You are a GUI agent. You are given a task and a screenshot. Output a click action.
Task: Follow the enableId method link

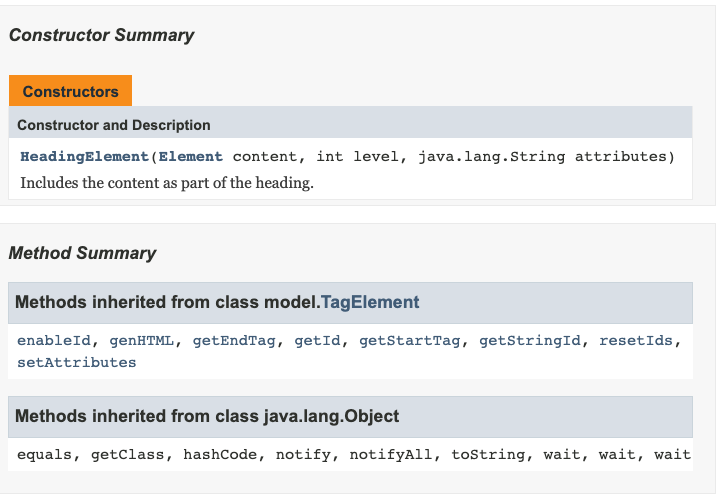(x=54, y=341)
